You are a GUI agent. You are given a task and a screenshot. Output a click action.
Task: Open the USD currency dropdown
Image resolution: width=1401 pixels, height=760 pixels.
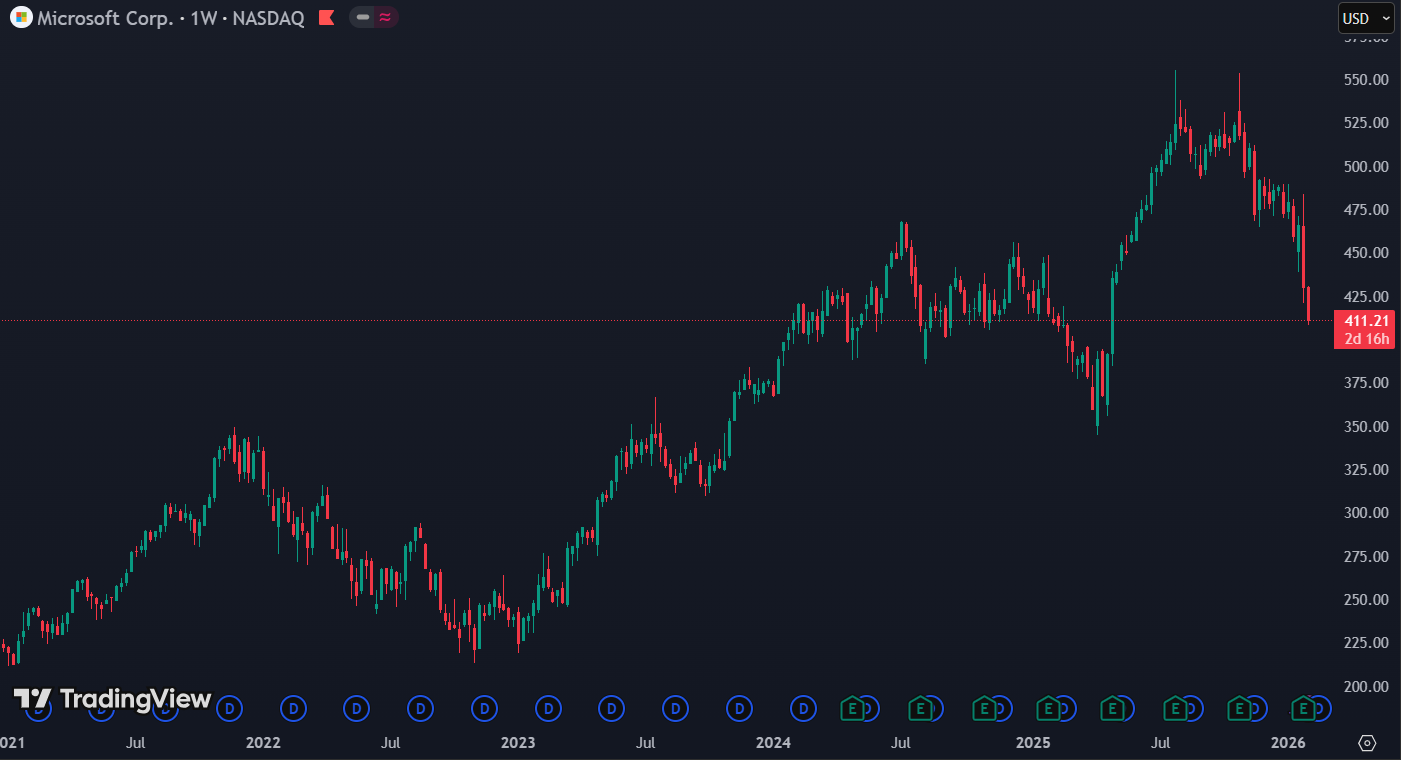(x=1366, y=18)
